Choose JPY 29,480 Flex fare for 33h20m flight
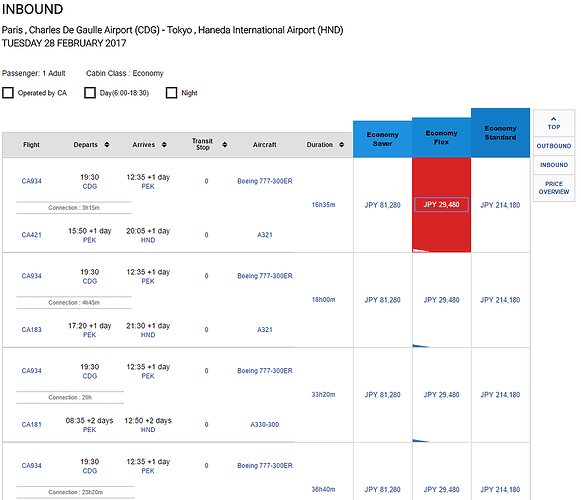581x500 pixels. [441, 395]
